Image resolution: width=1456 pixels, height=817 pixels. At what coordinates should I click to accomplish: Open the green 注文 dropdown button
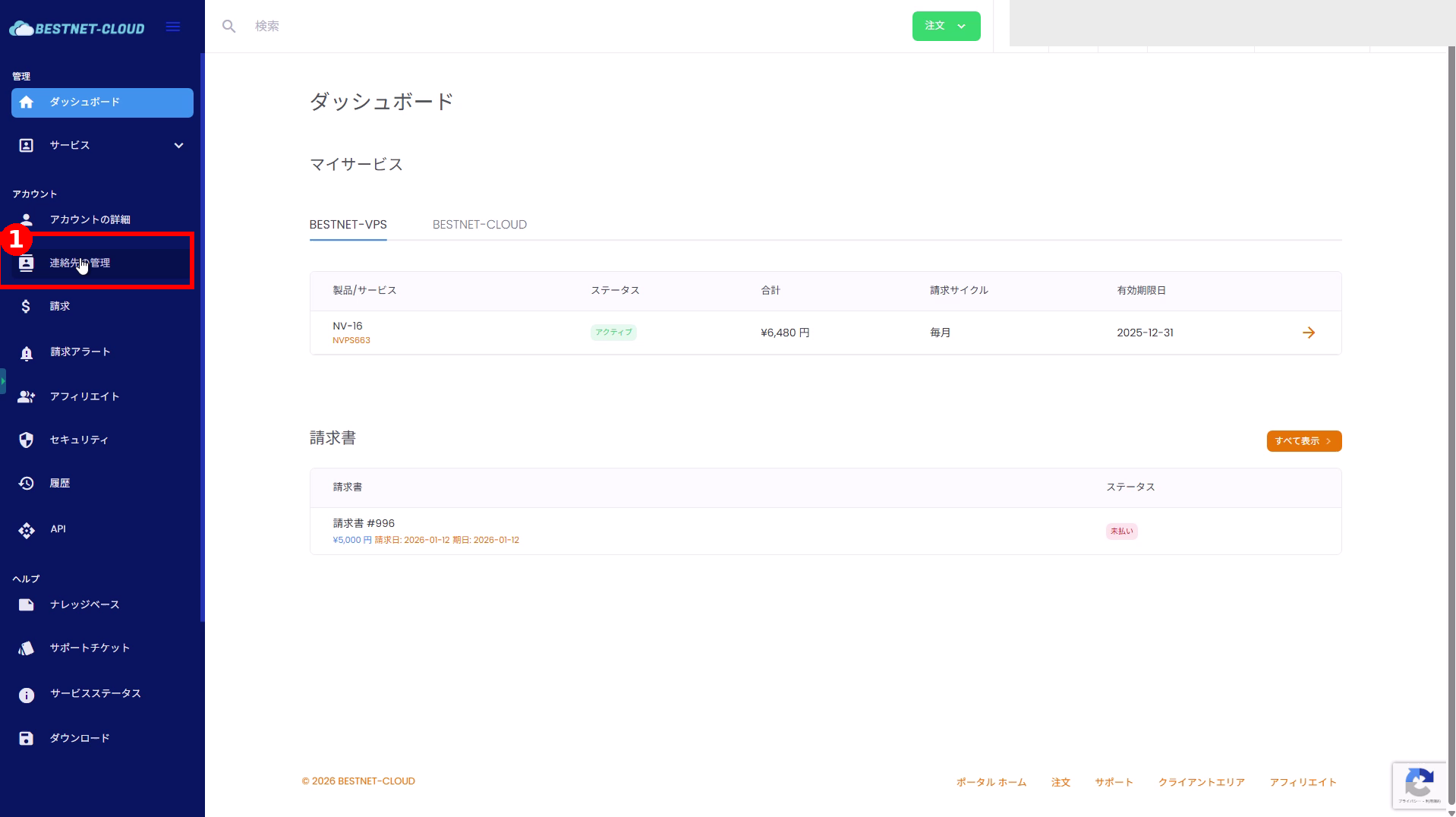point(946,27)
